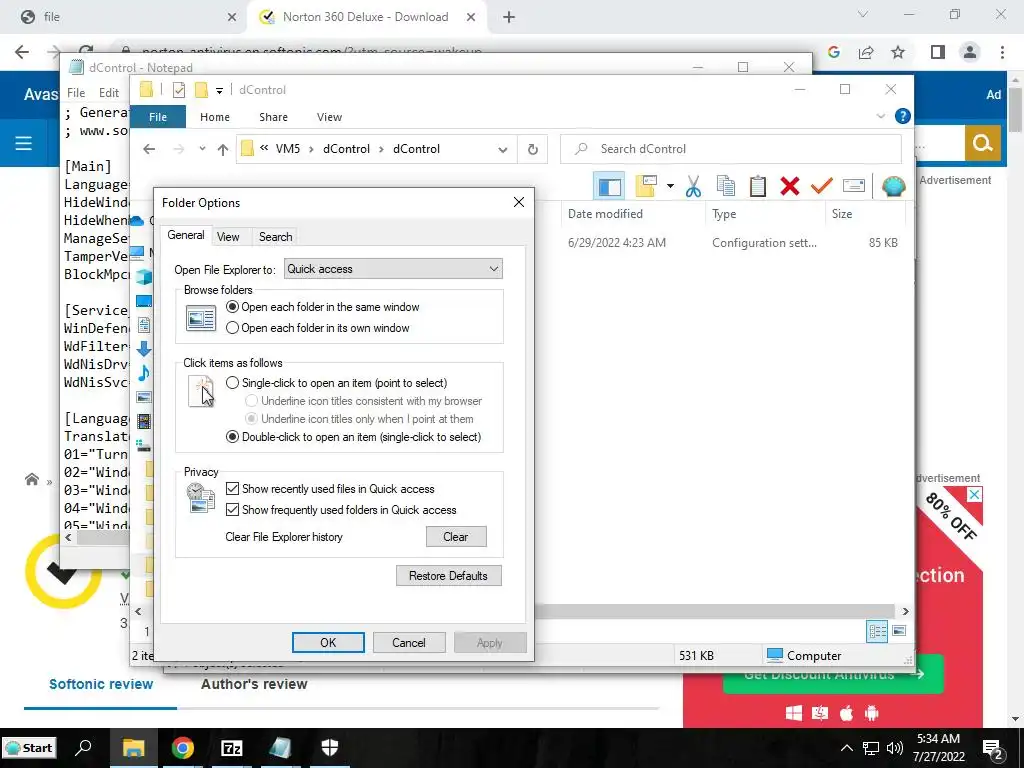Open Notepad File menu
This screenshot has width=1024, height=768.
[76, 93]
